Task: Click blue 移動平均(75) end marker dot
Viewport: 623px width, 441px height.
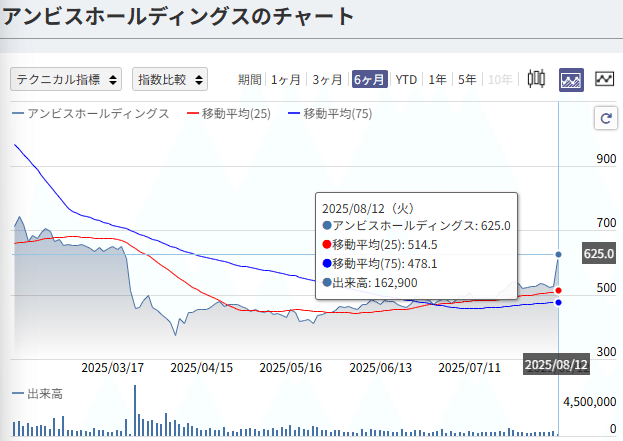Action: coord(558,302)
